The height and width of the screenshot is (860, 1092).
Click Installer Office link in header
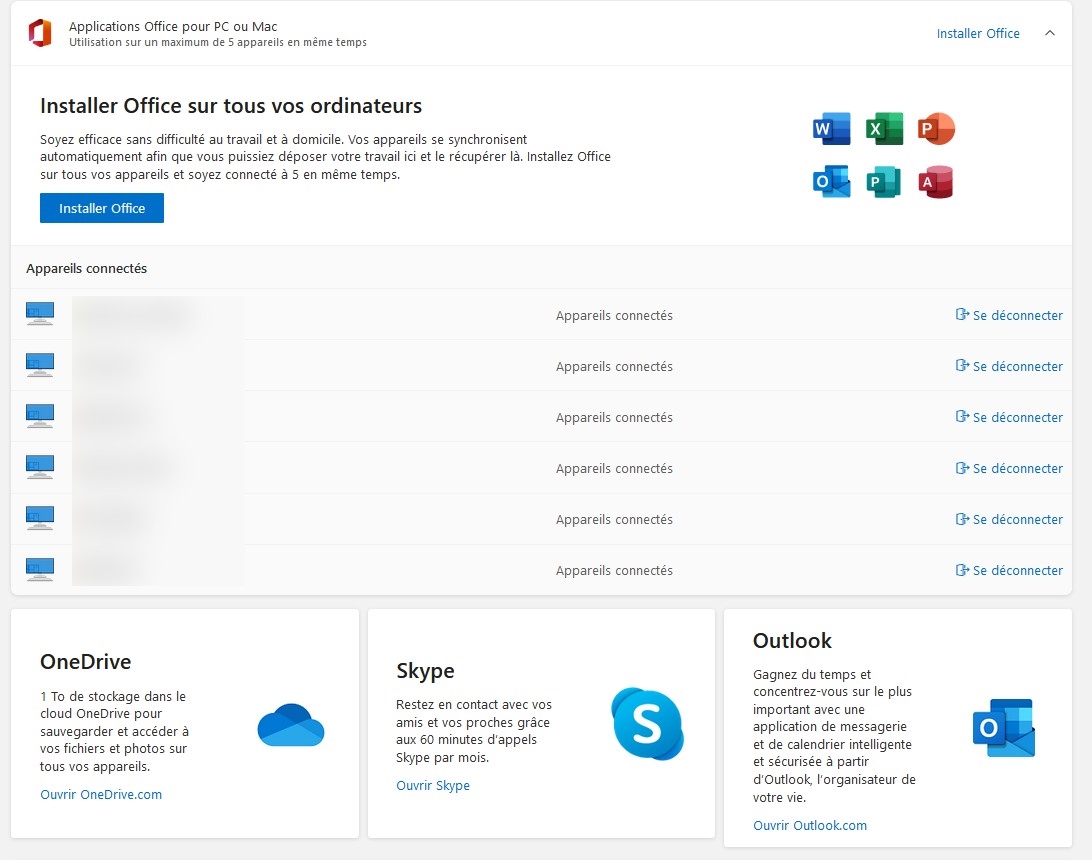[x=977, y=33]
